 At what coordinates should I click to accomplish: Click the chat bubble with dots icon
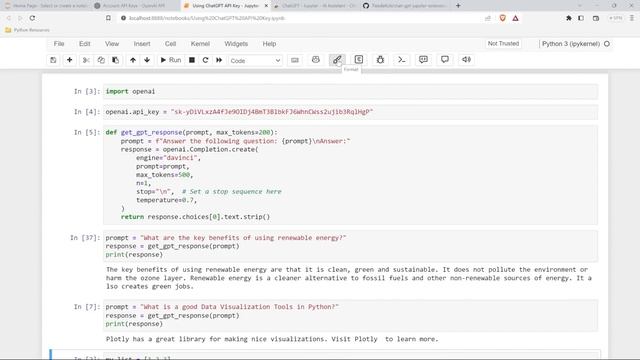coord(423,60)
